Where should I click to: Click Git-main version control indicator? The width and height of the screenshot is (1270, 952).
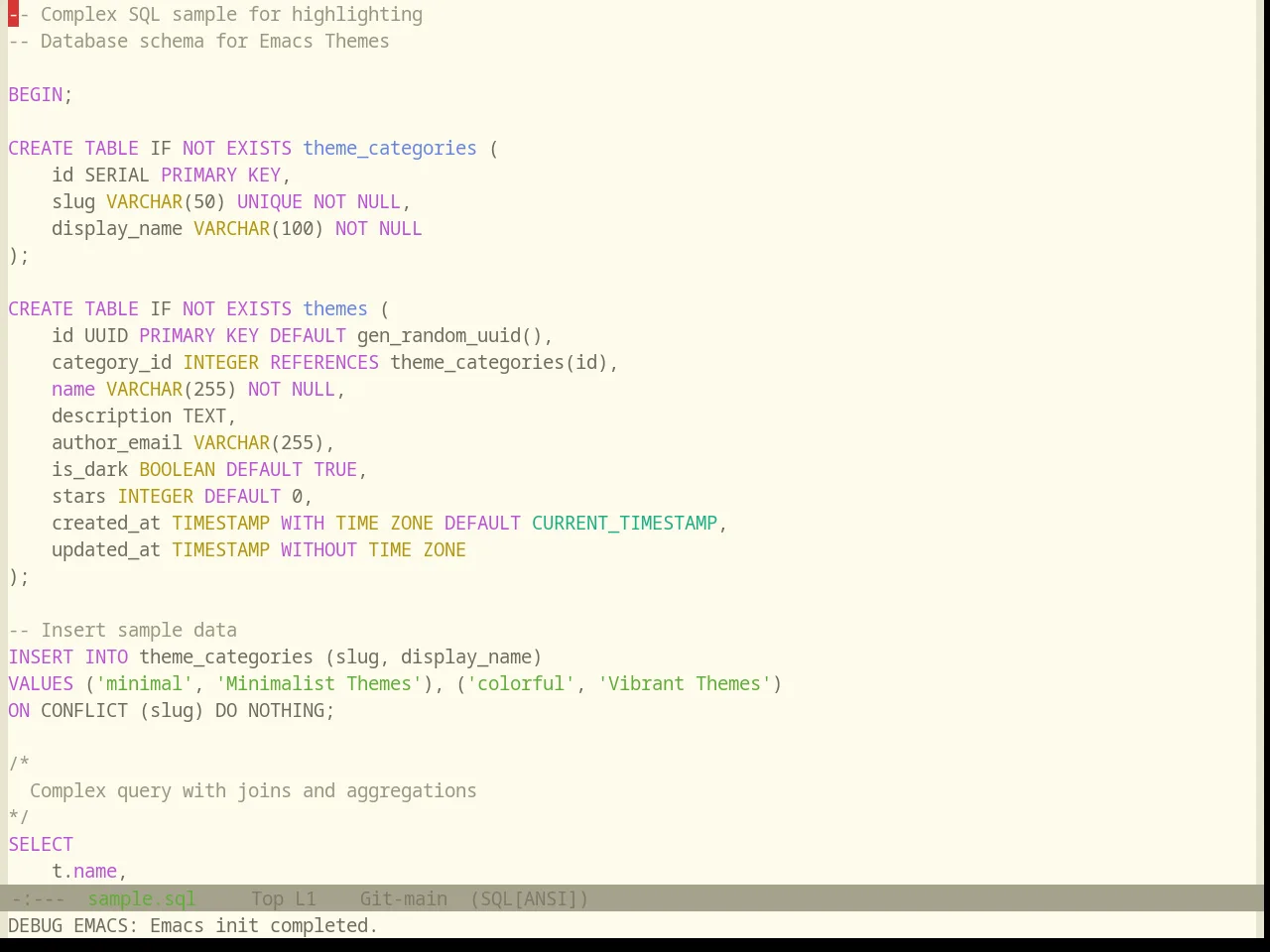pyautogui.click(x=404, y=898)
